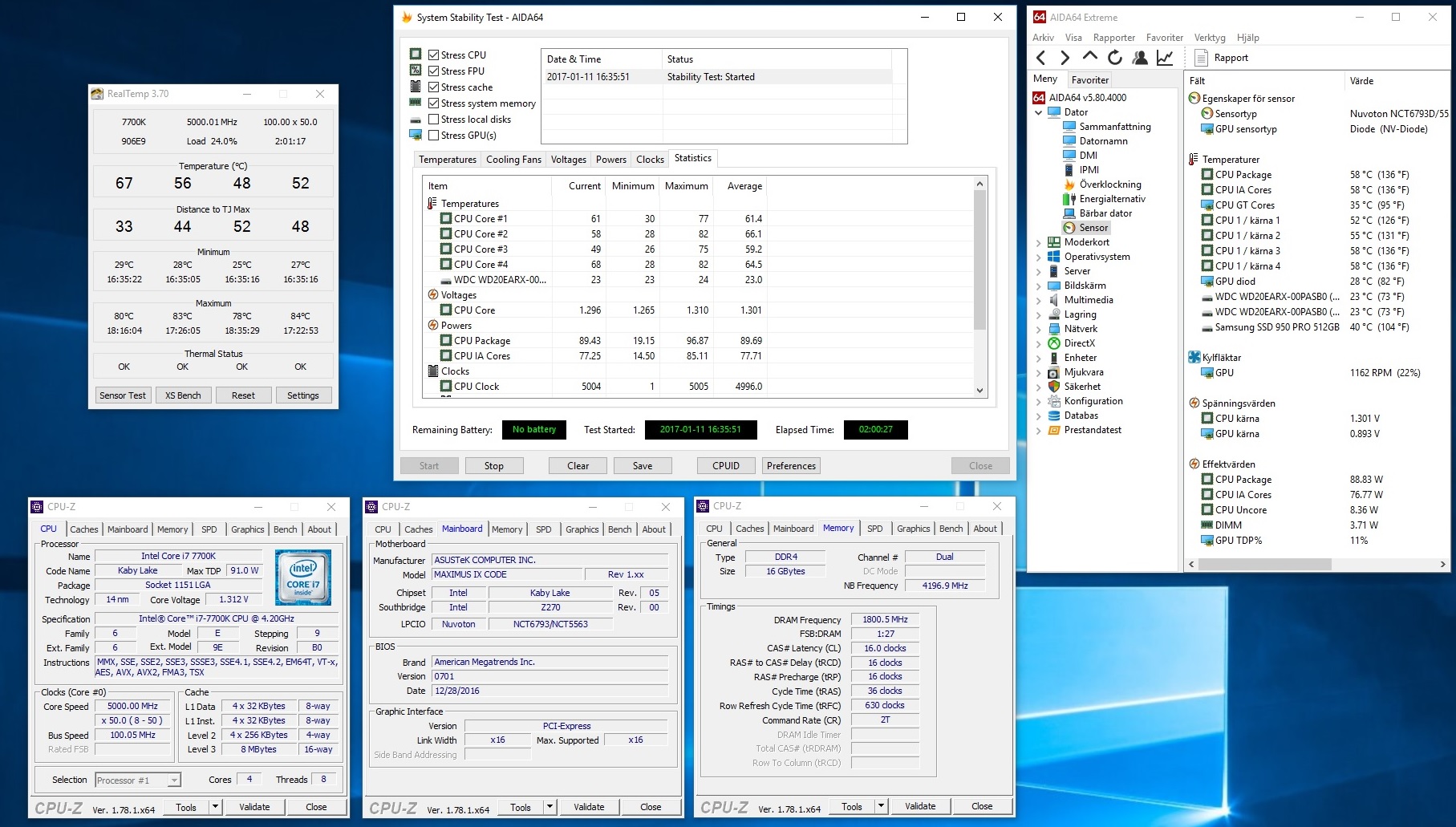This screenshot has height=827, width=1456.
Task: Click the Intel Core i7 logo
Action: 302,578
